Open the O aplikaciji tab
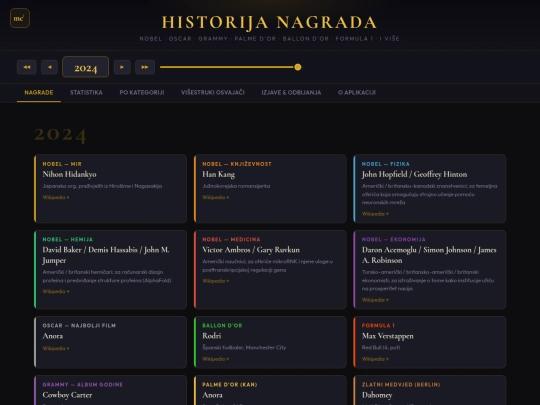The image size is (540, 405). [356, 93]
